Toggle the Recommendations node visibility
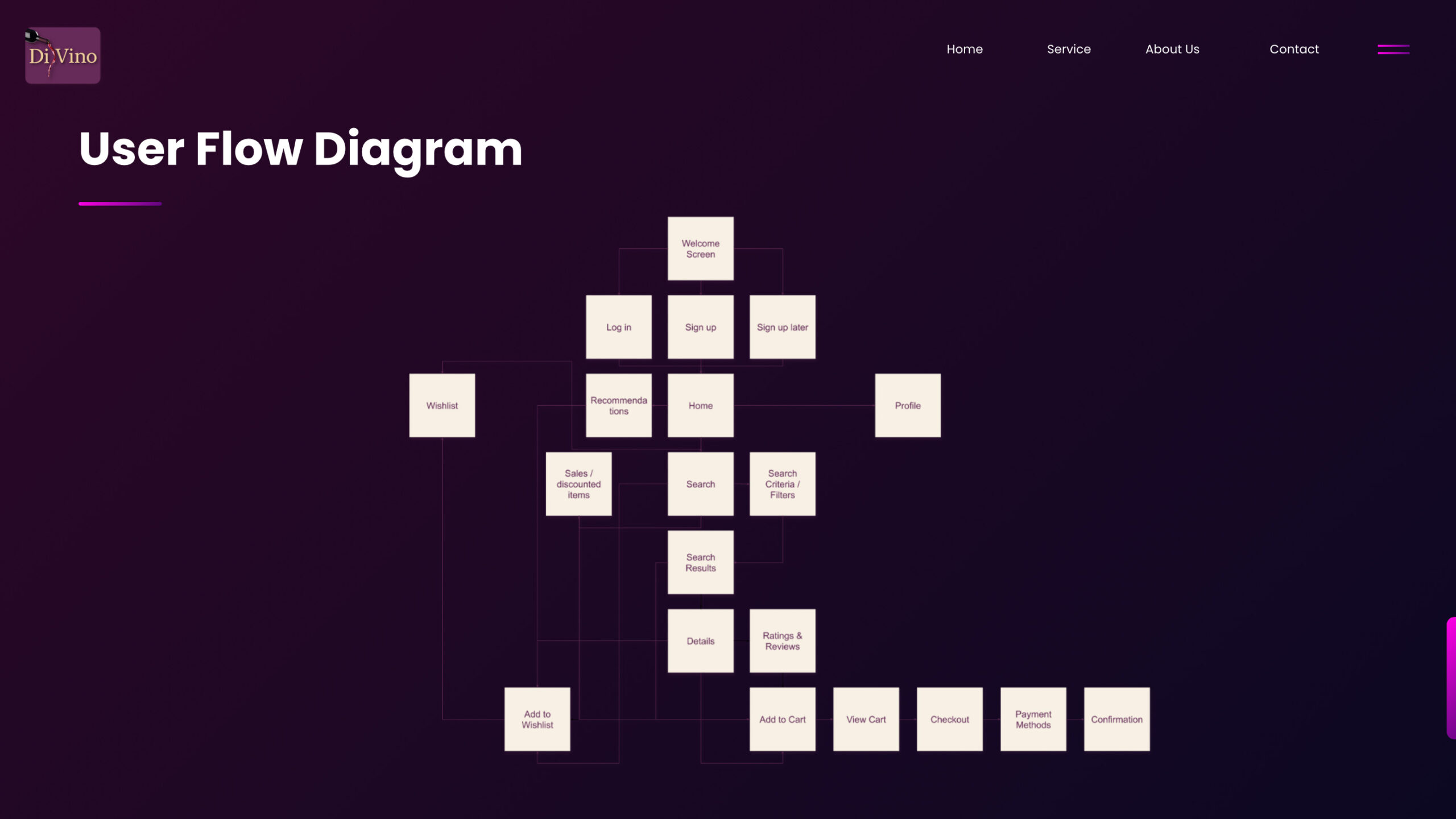Screen dimensions: 1456x819 point(618,405)
